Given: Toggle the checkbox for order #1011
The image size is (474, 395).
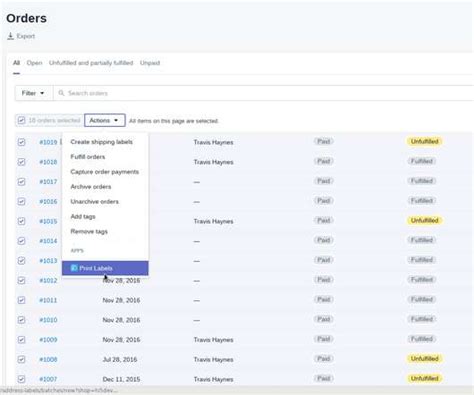Looking at the screenshot, I should 21,300.
